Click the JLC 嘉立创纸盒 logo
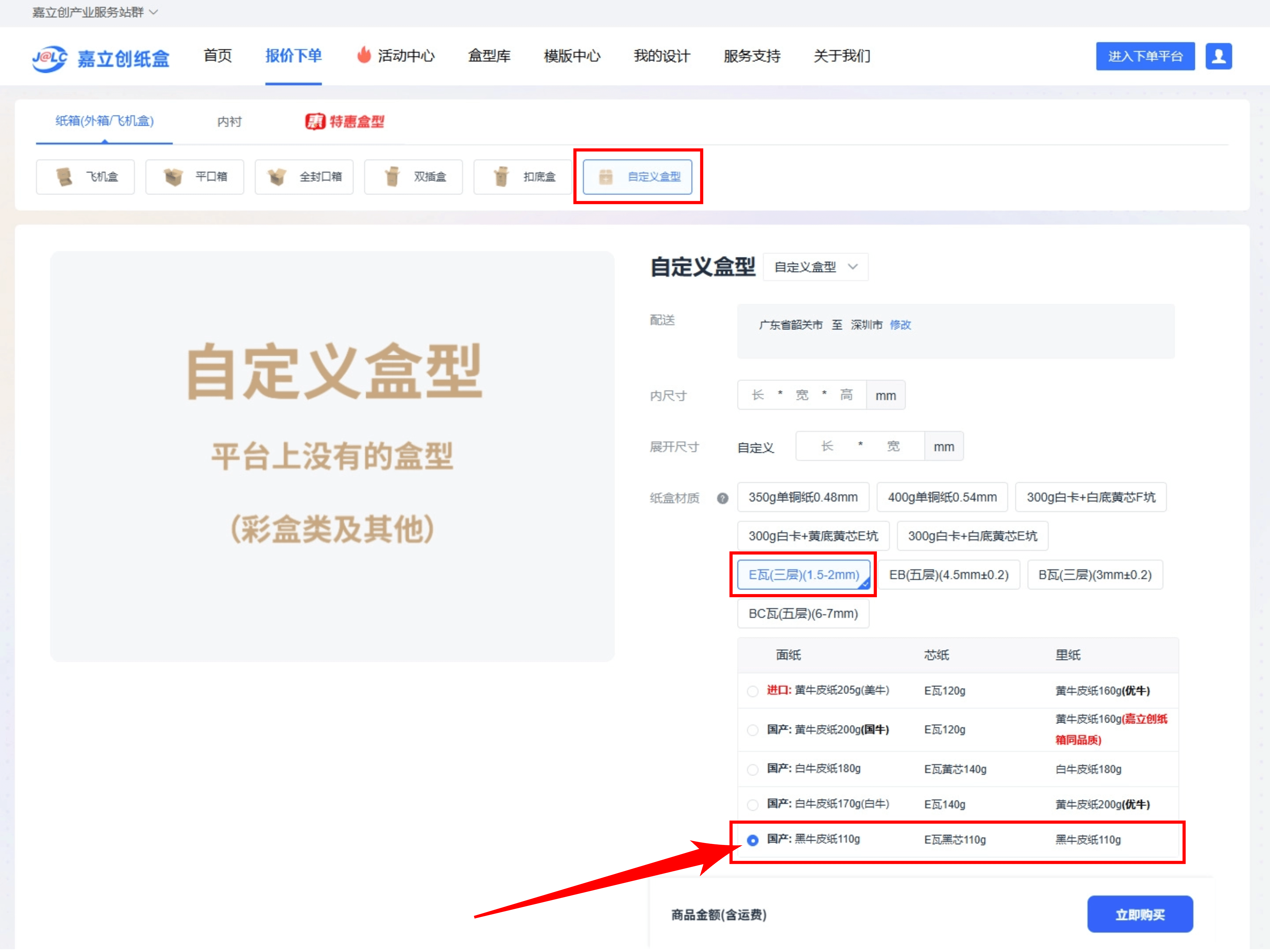Viewport: 1270px width, 952px height. (101, 58)
